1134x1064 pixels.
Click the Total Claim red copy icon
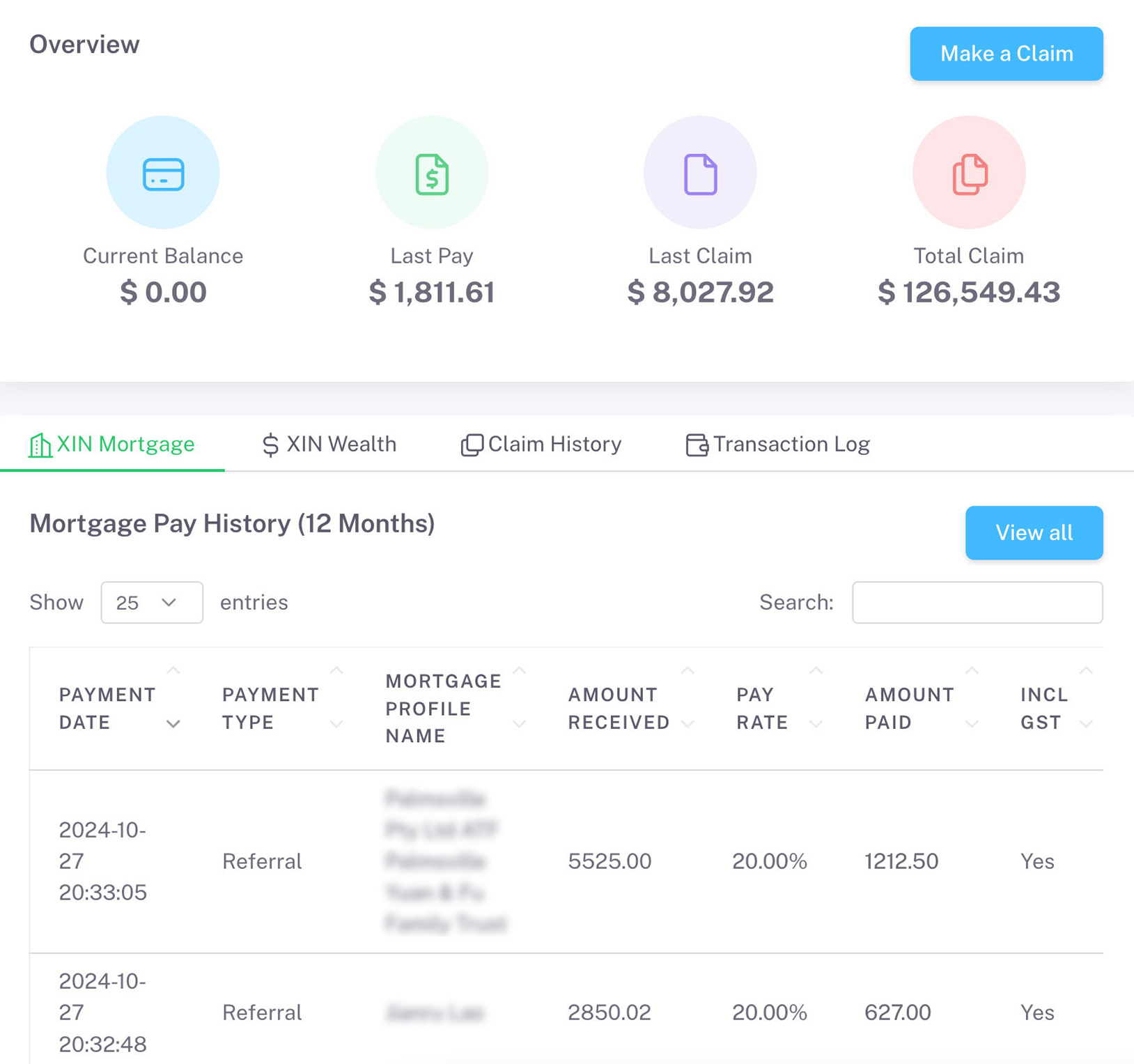(x=969, y=174)
